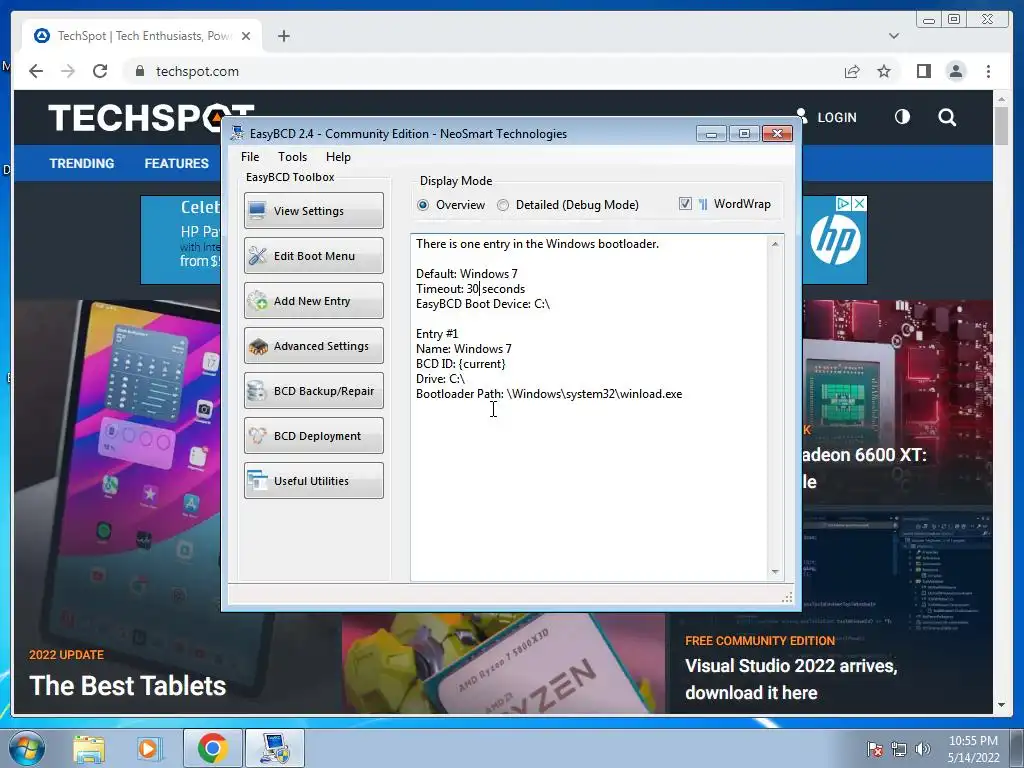The height and width of the screenshot is (768, 1024).
Task: Click the 'Default: Windows 7' text line
Action: tap(466, 274)
